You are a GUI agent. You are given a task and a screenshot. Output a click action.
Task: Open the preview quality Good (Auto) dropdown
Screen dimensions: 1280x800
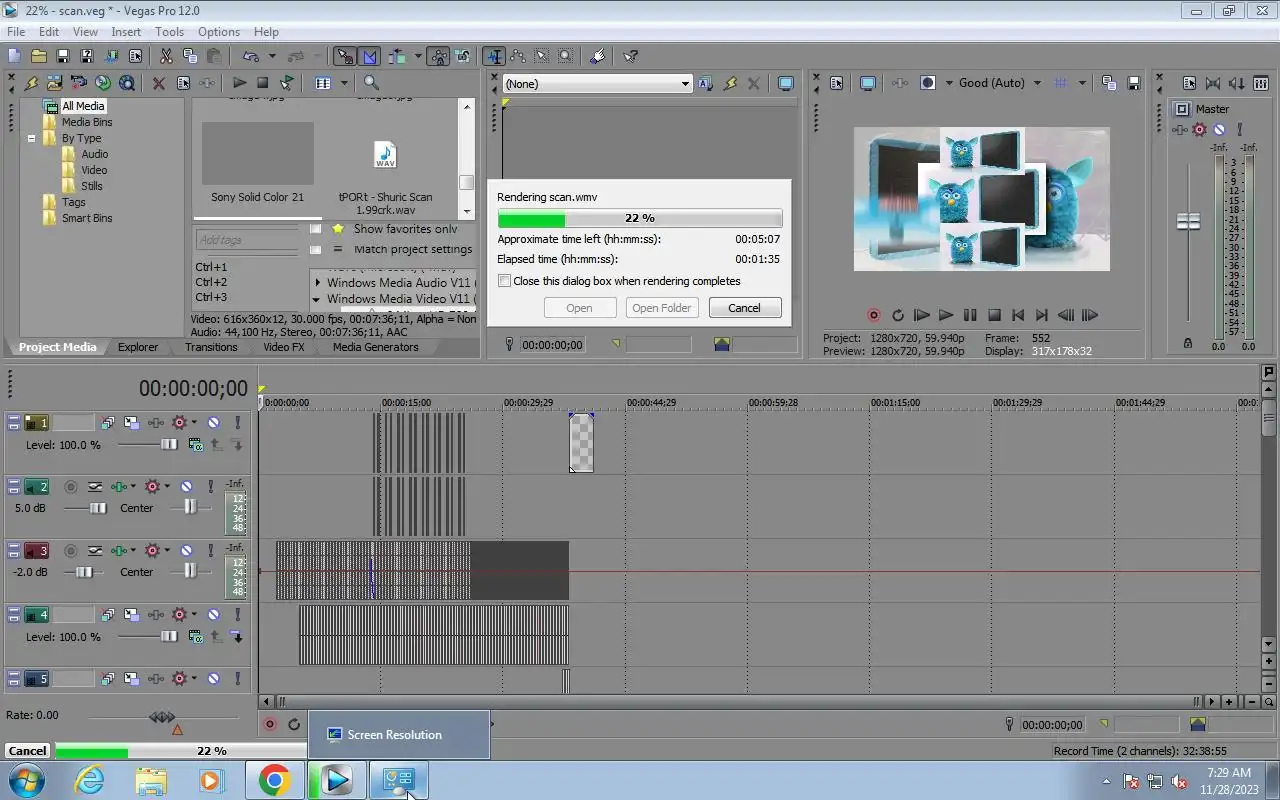(x=1037, y=83)
